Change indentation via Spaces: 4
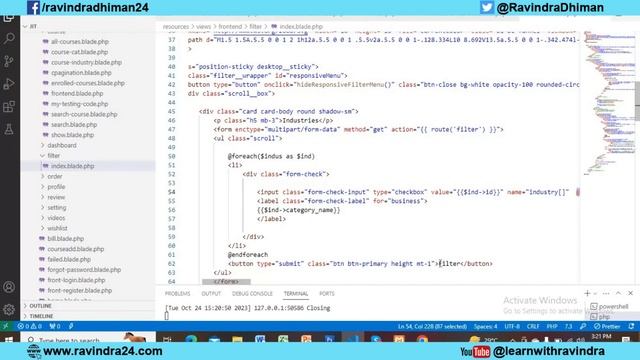 click(x=485, y=326)
